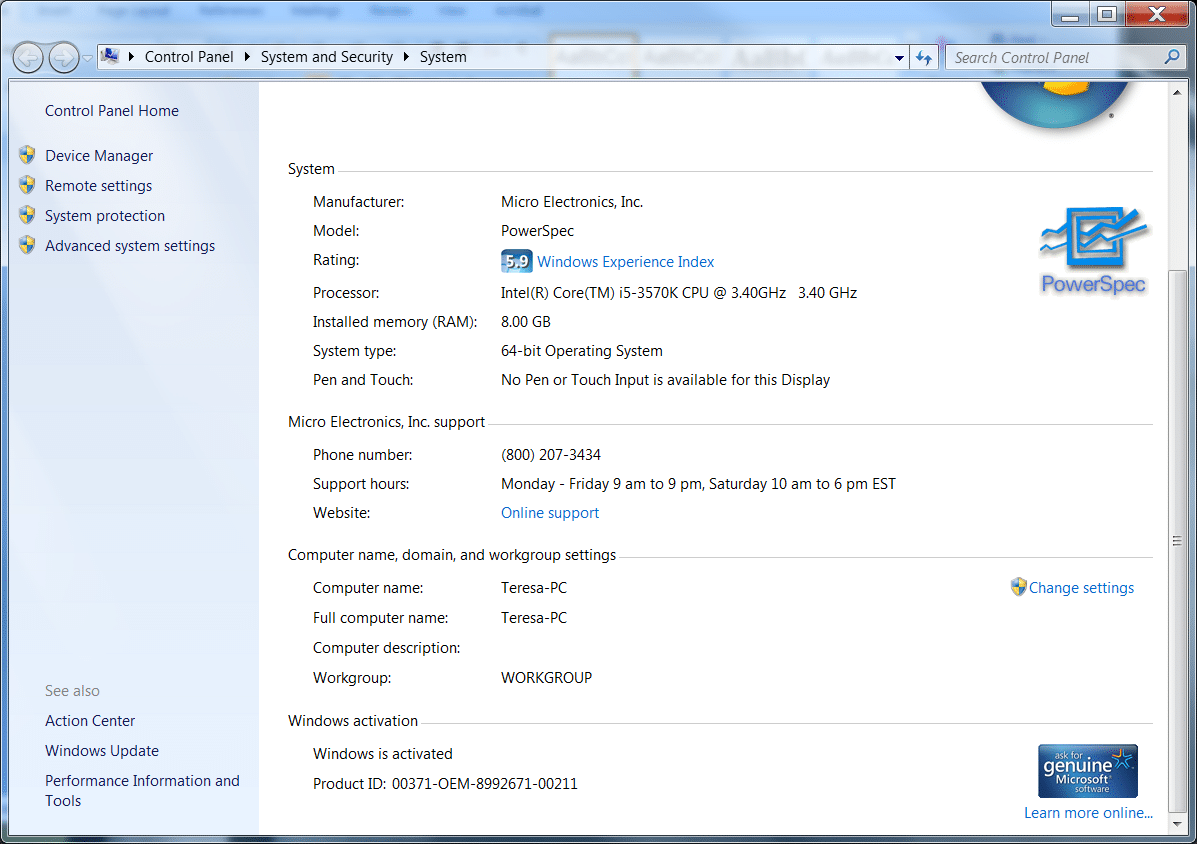Open Windows Update from See also
This screenshot has width=1197, height=844.
[x=102, y=751]
